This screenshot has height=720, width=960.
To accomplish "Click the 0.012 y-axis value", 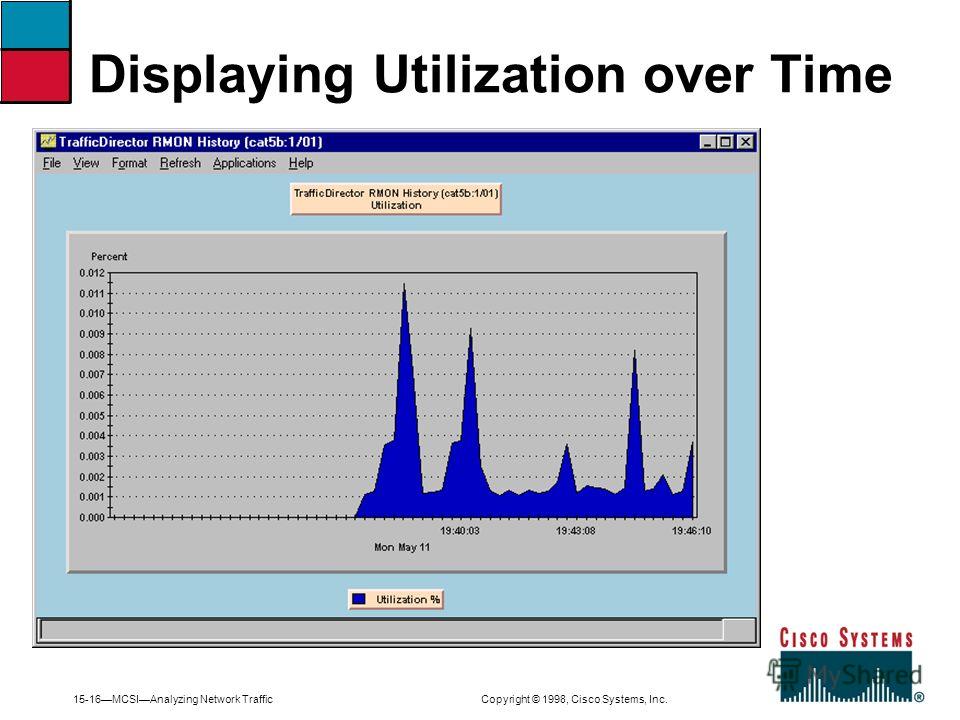I will pos(92,273).
